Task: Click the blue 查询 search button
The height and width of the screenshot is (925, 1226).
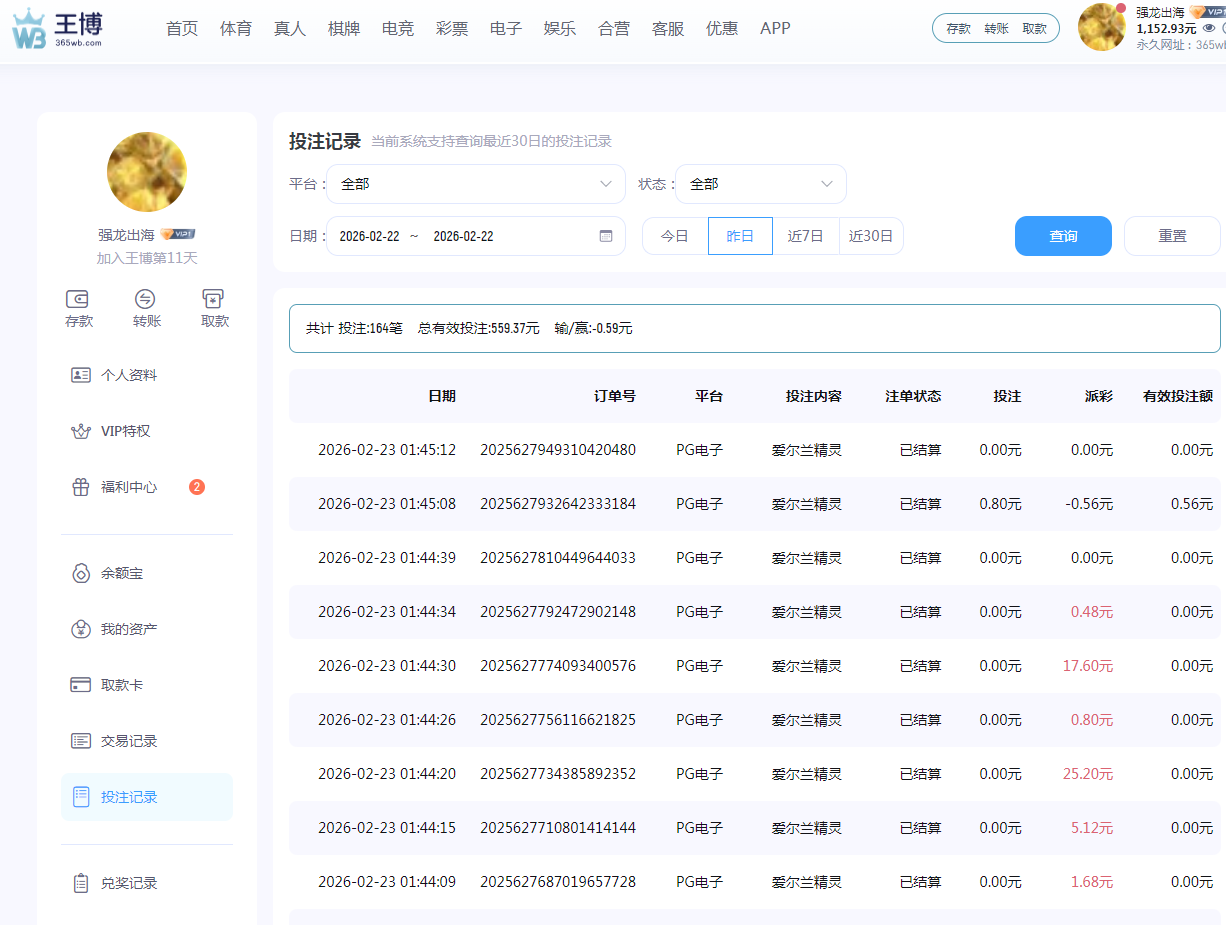Action: (1063, 236)
